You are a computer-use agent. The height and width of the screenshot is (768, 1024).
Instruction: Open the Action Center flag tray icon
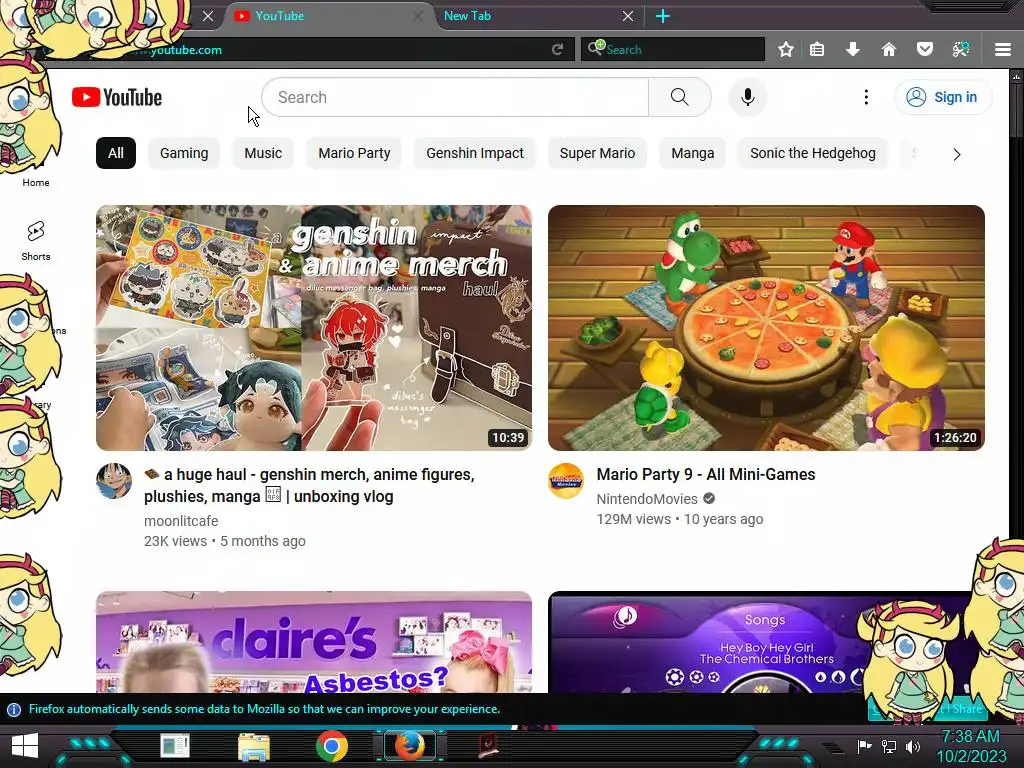tap(864, 746)
